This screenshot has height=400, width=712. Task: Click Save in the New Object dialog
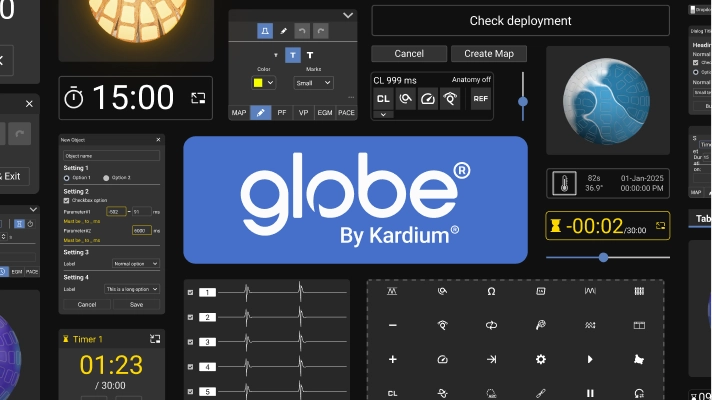(x=136, y=305)
